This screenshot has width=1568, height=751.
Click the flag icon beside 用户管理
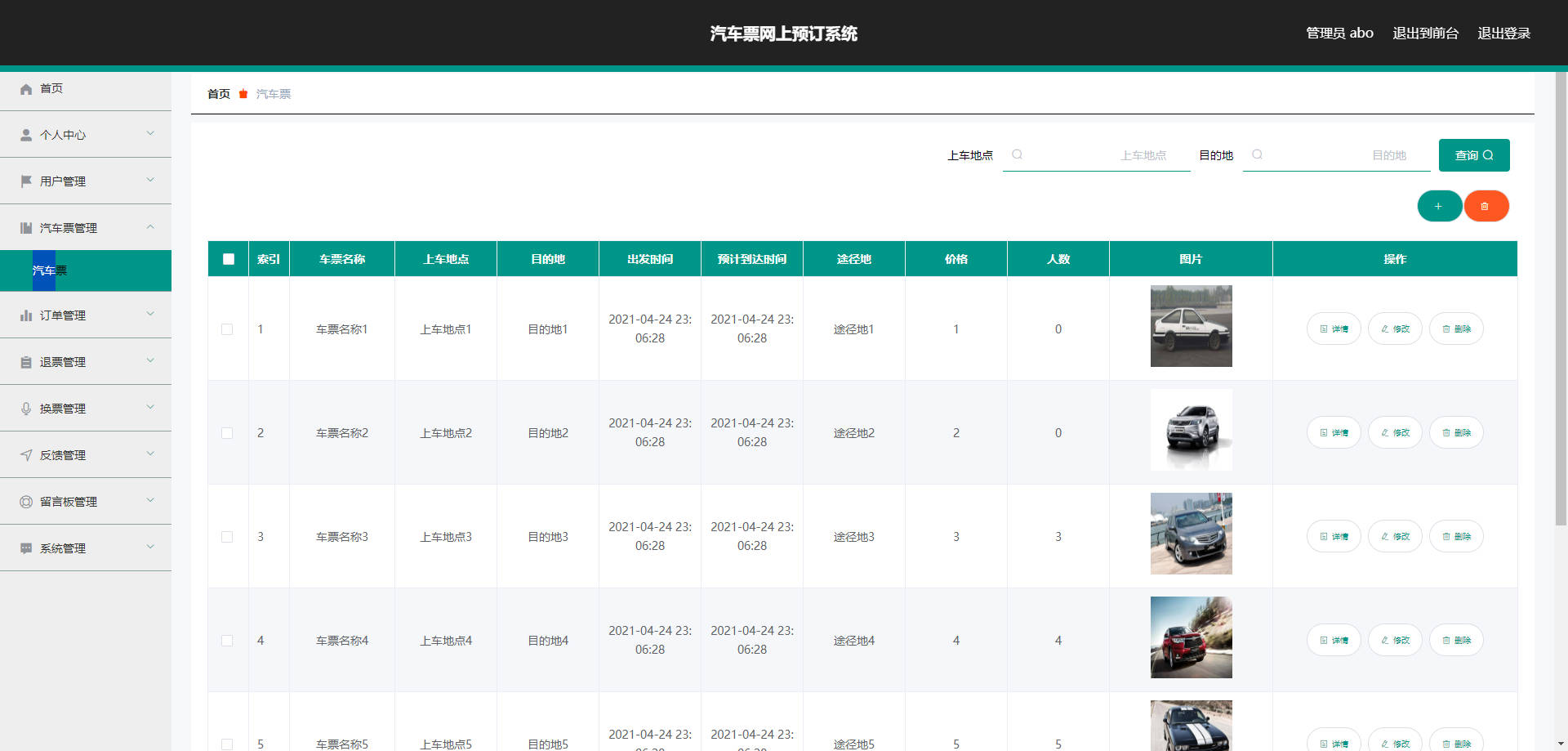click(26, 181)
